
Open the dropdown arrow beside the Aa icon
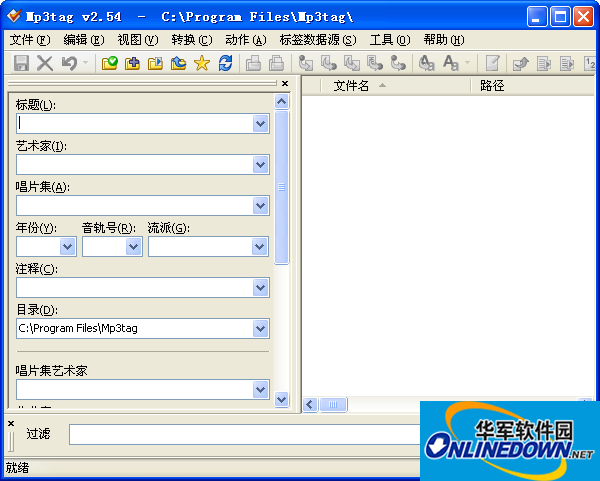coord(467,62)
